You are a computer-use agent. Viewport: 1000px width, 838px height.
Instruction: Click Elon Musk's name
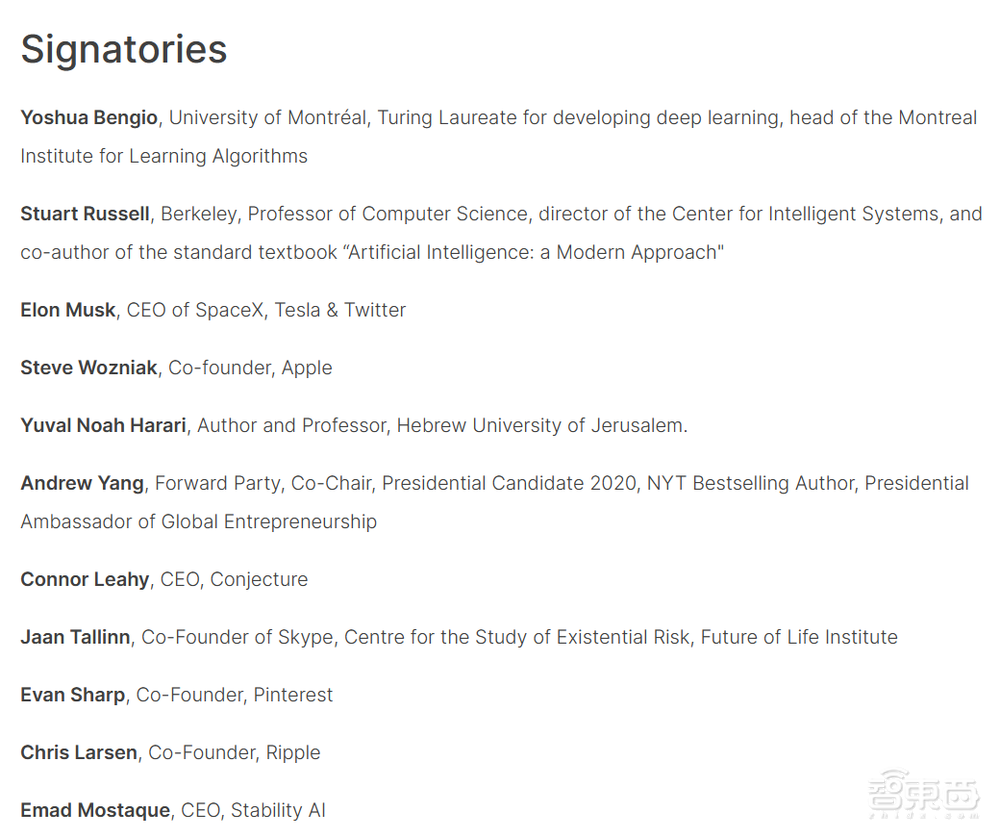[68, 310]
